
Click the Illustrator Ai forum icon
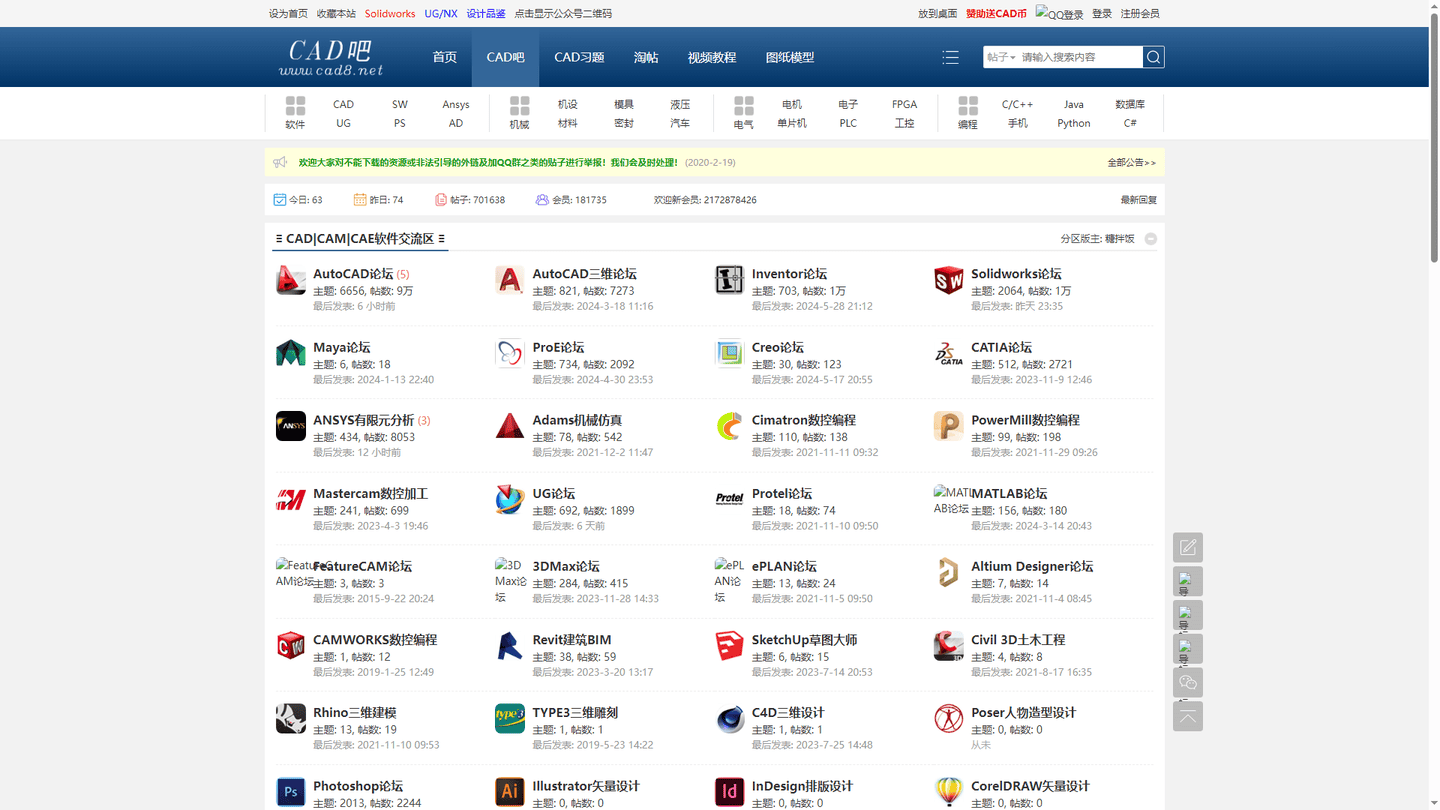(510, 792)
